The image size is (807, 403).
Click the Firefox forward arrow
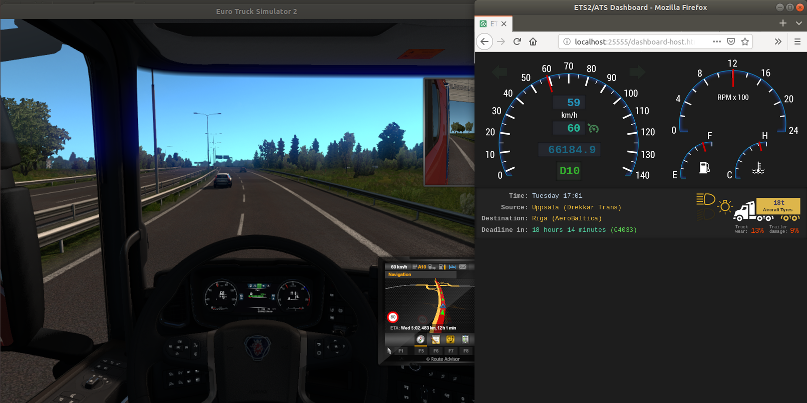501,42
